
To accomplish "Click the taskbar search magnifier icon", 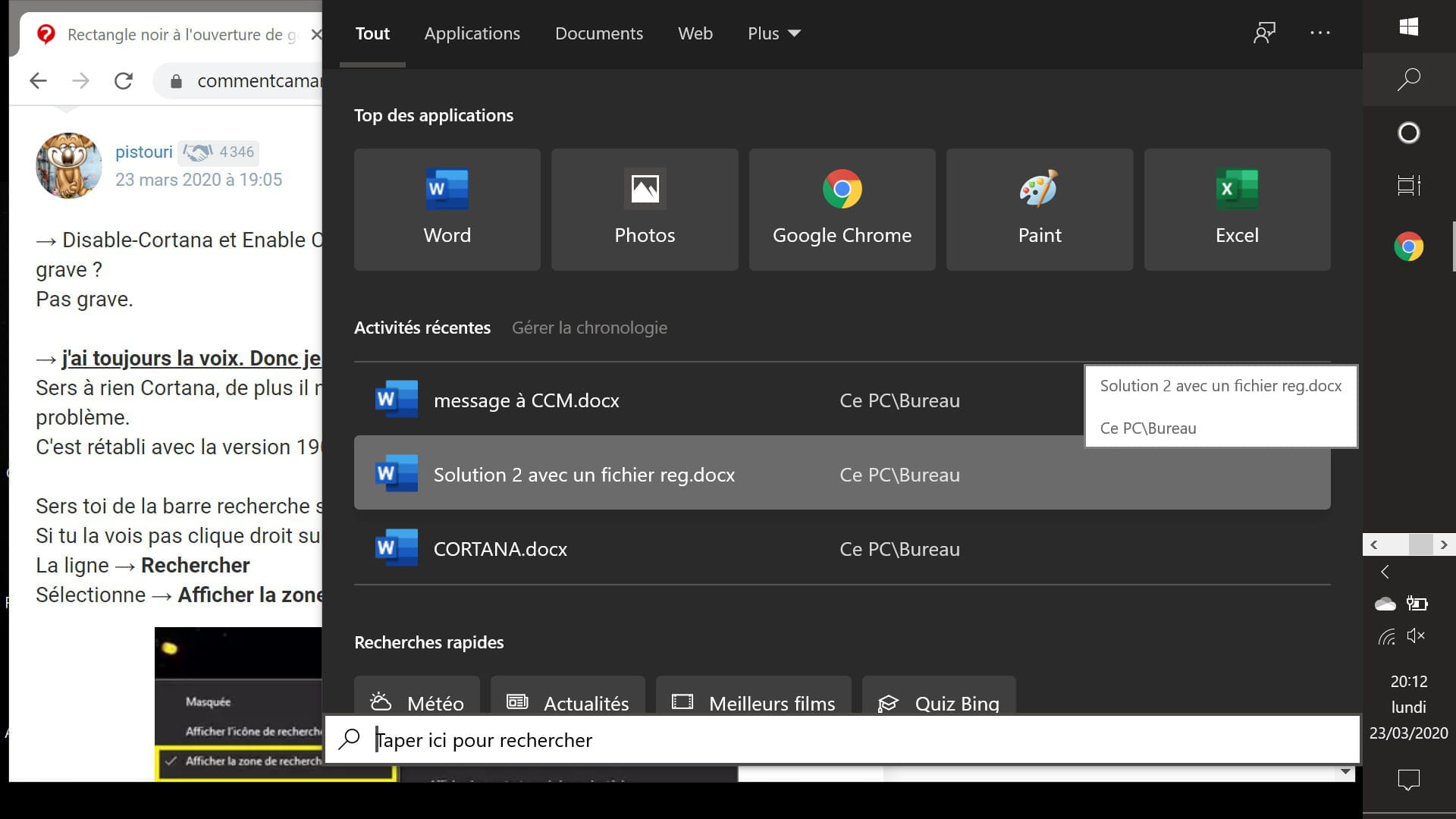I will coord(1408,79).
